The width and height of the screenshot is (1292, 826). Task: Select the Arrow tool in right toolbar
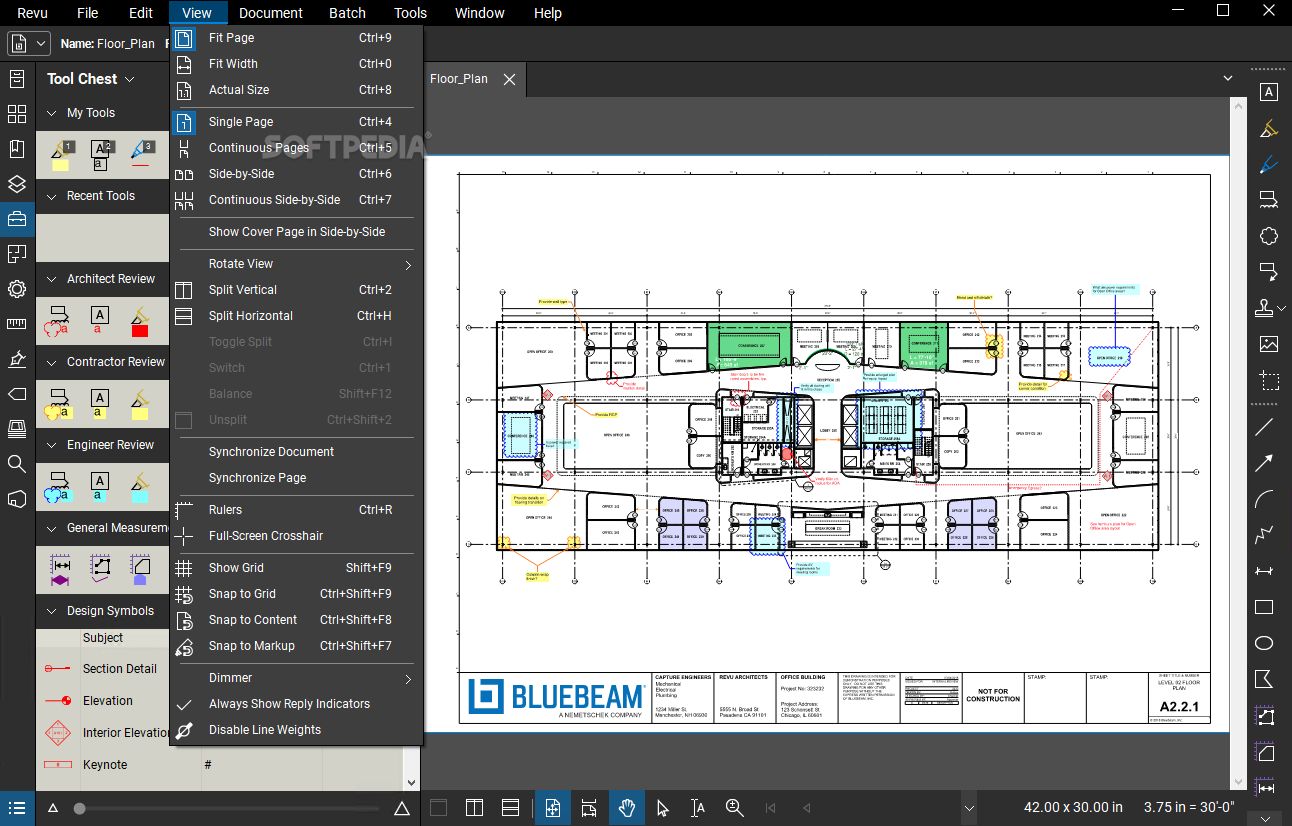[x=1264, y=463]
